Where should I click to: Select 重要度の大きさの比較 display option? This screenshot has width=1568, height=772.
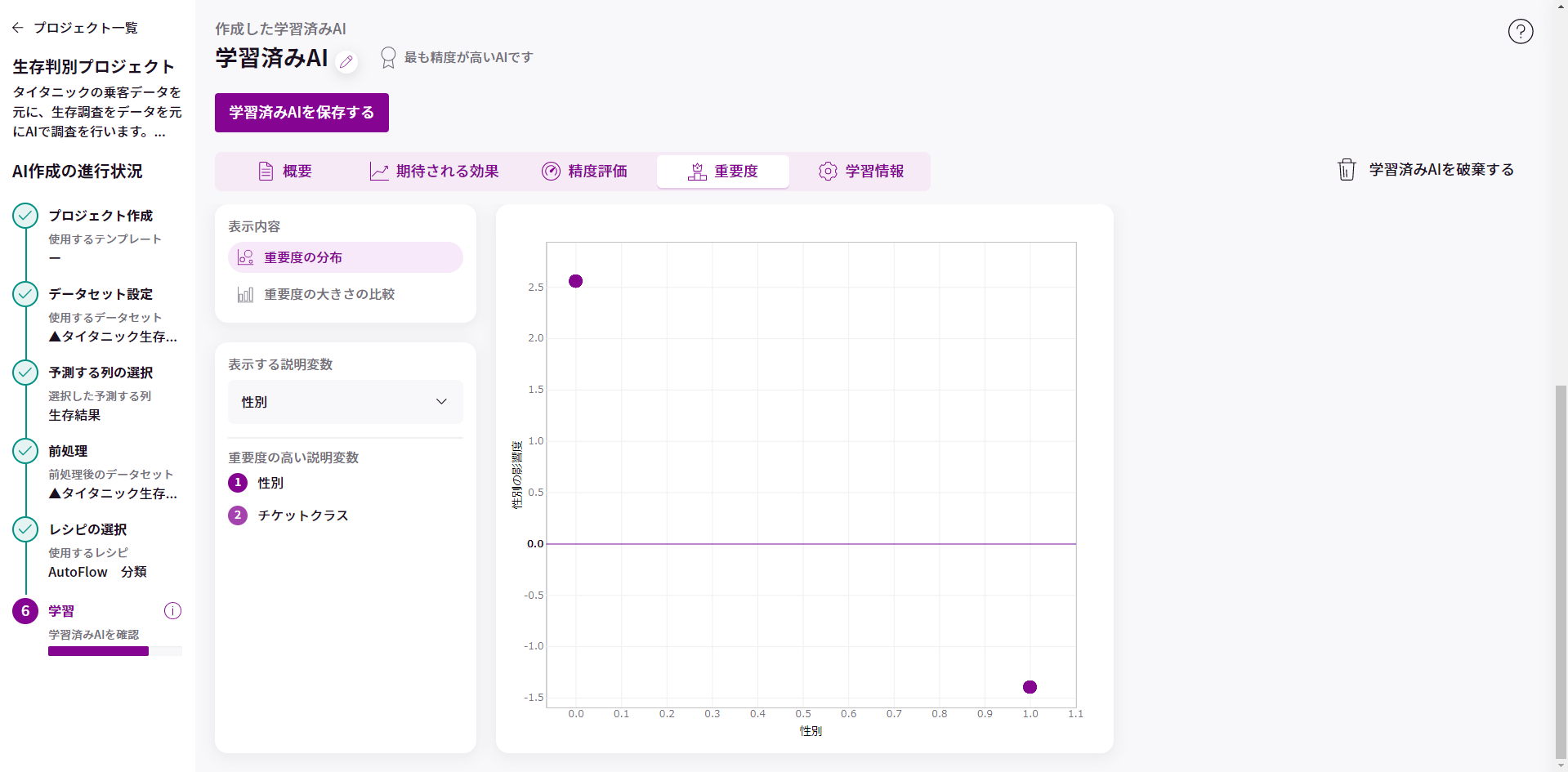346,294
